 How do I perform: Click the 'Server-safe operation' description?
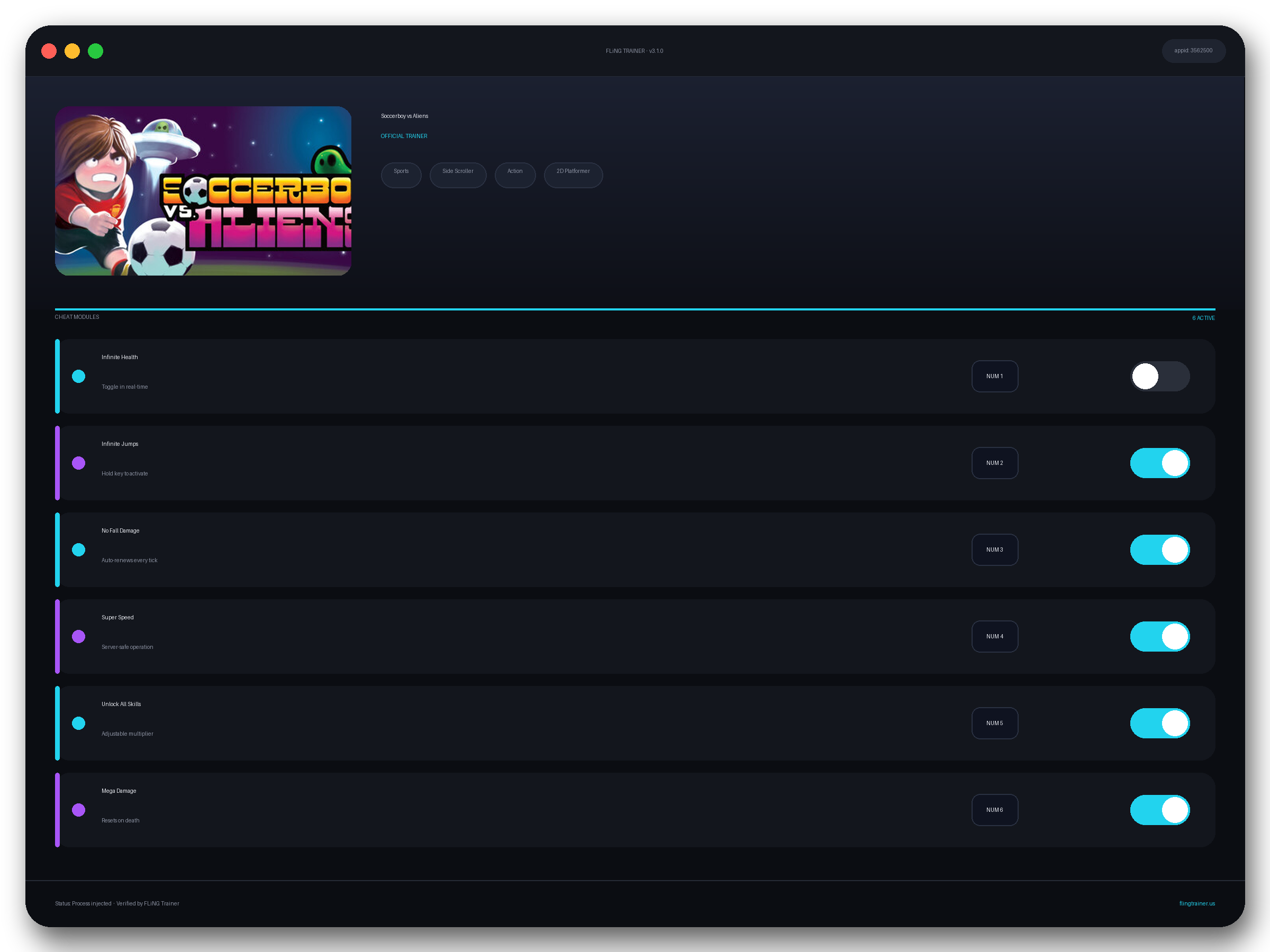(x=128, y=647)
